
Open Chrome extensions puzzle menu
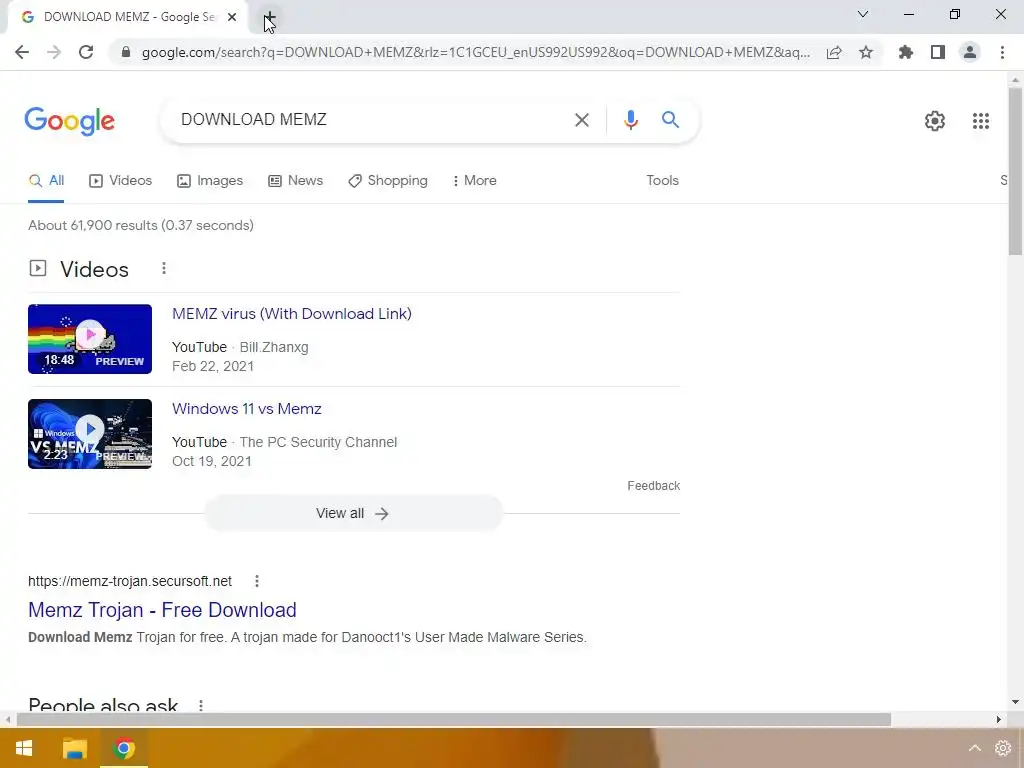pyautogui.click(x=906, y=52)
